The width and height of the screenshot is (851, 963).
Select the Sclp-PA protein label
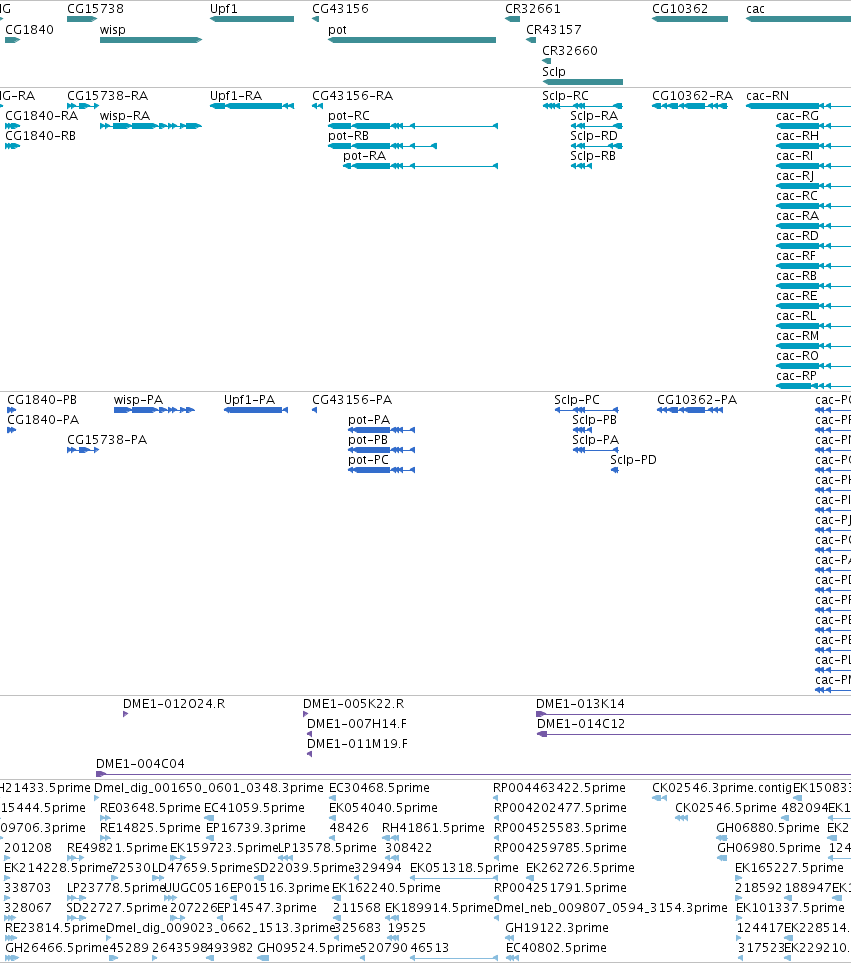(596, 440)
